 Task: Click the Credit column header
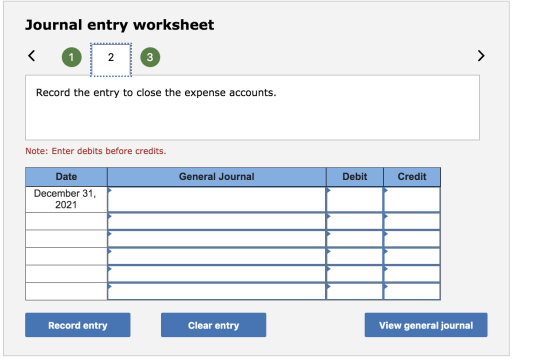point(412,177)
